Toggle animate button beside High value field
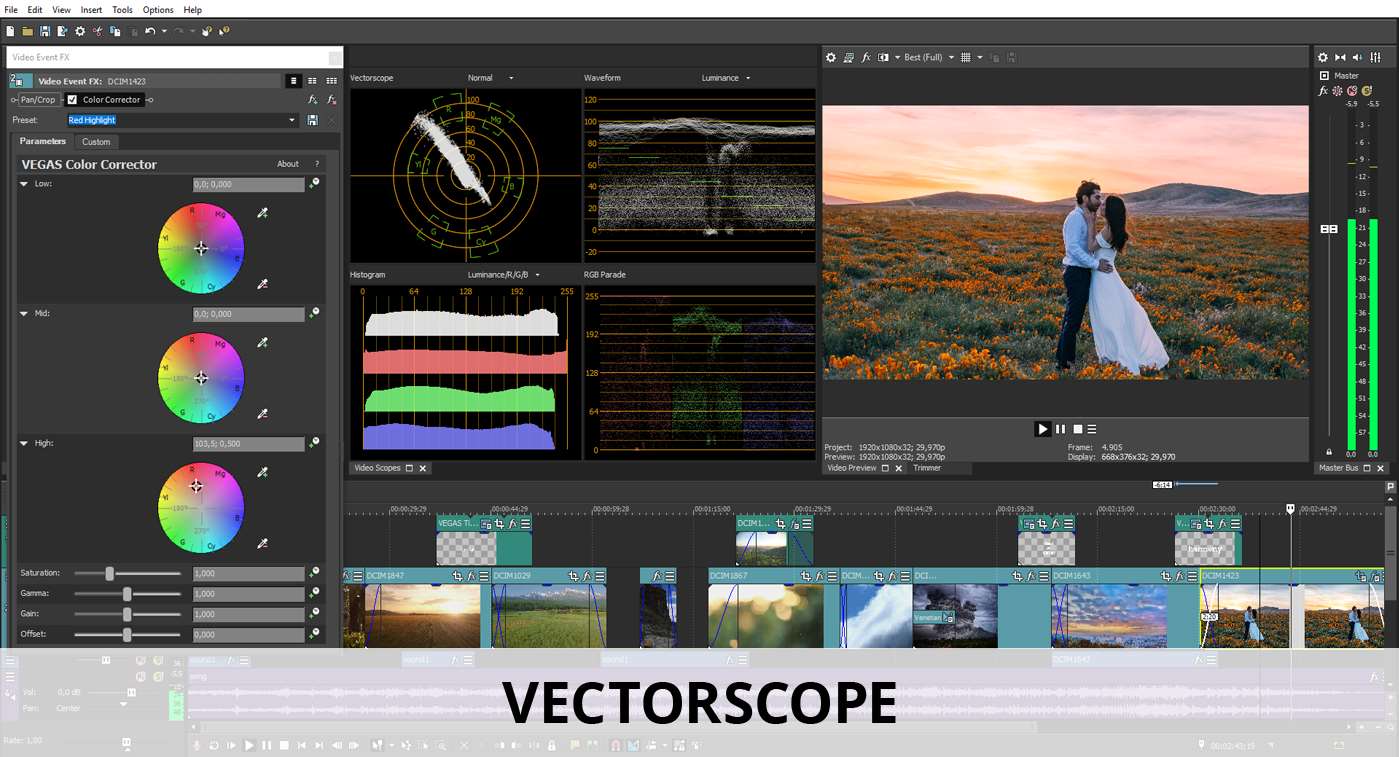Screen dimensions: 1399x757 pyautogui.click(x=314, y=443)
